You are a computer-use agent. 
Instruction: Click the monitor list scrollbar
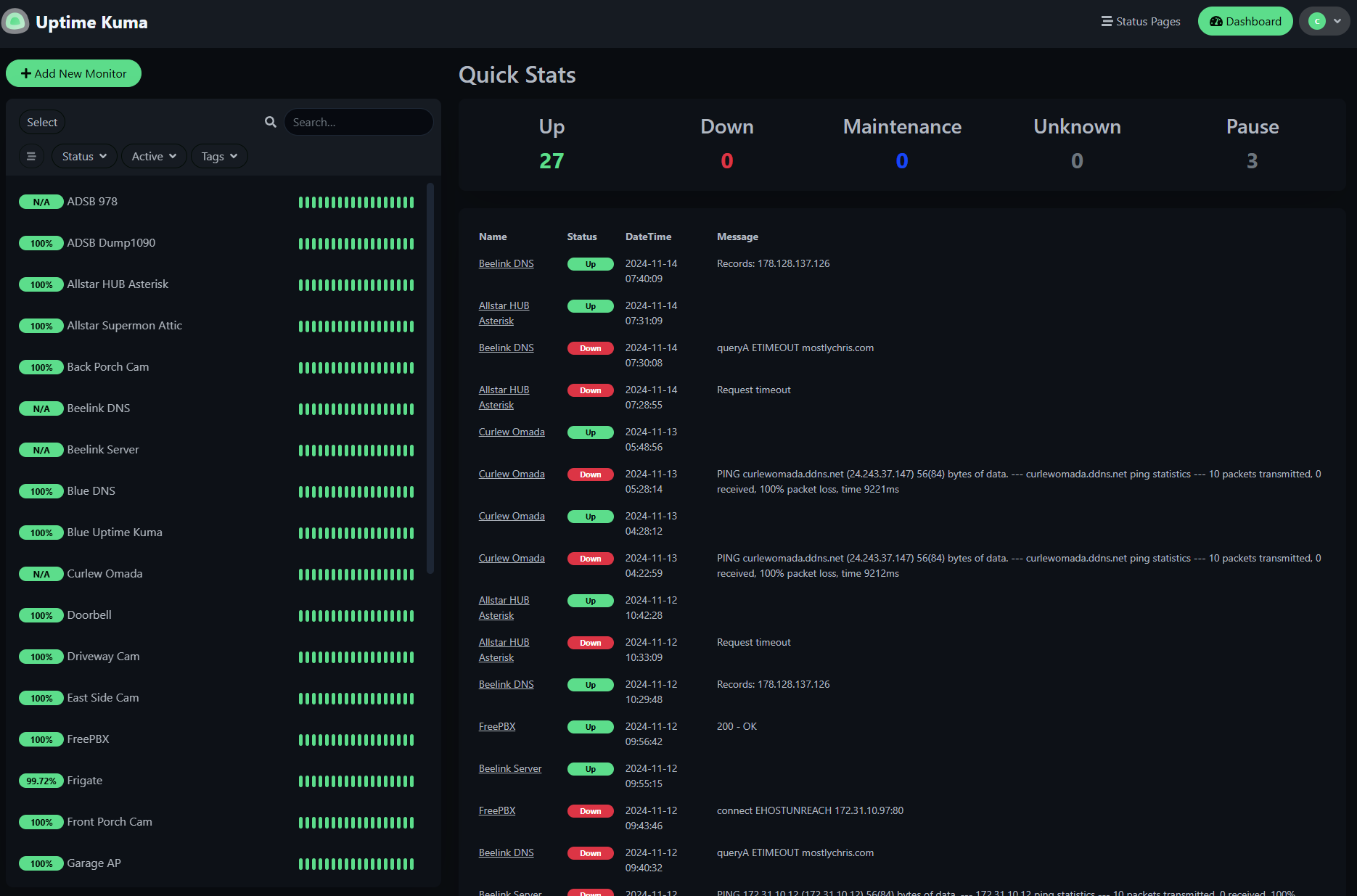pyautogui.click(x=430, y=378)
